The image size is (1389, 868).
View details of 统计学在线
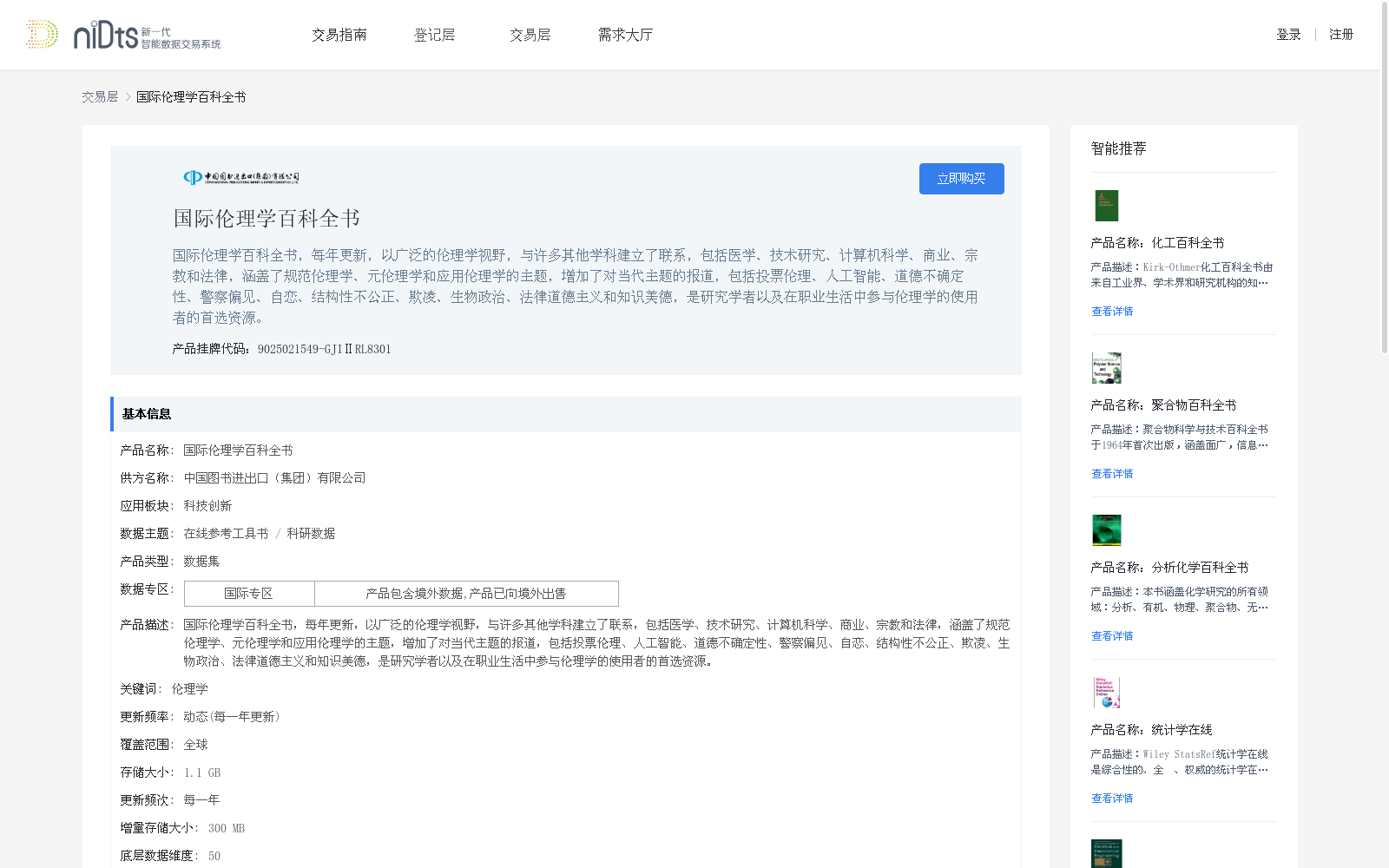(1112, 799)
